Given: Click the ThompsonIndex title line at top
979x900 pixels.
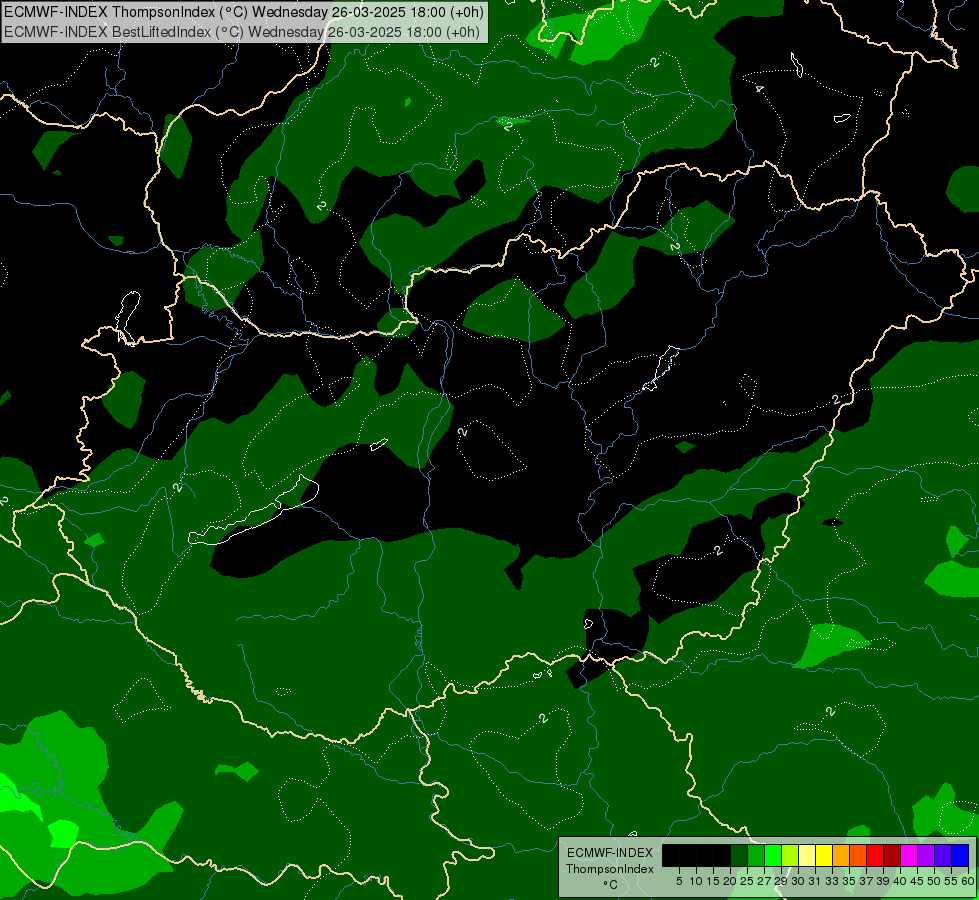Looking at the screenshot, I should pos(244,12).
